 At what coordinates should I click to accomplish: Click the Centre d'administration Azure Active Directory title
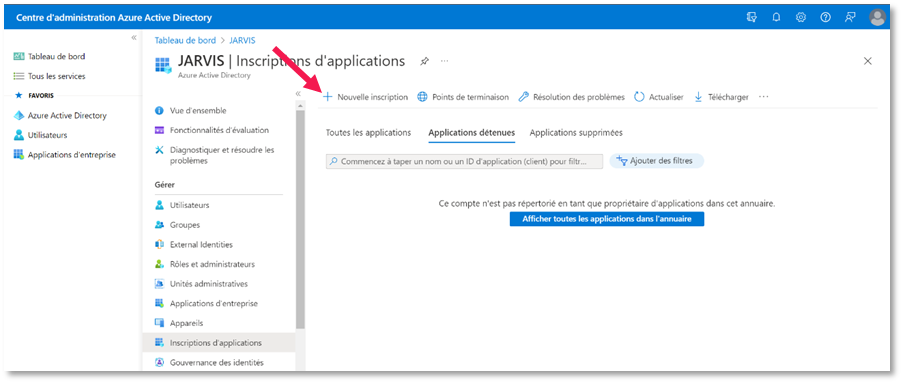tap(113, 18)
